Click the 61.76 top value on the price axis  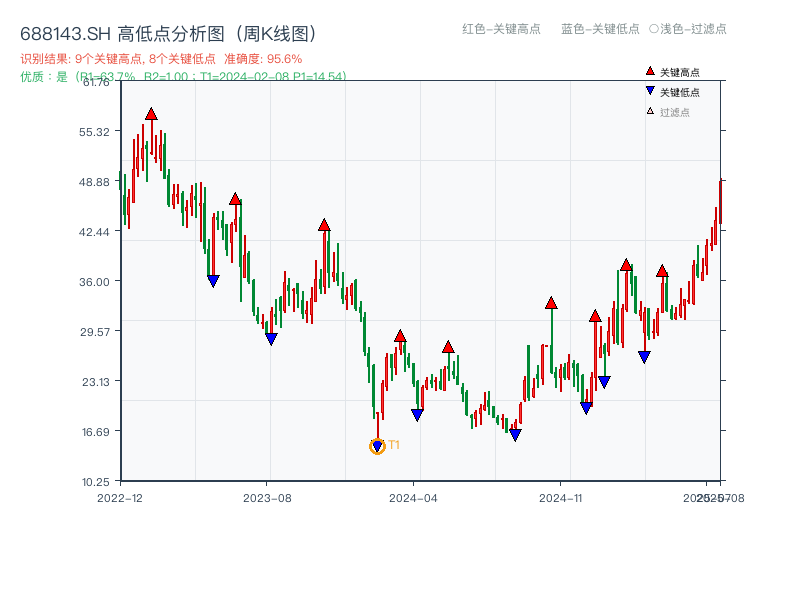click(x=95, y=84)
